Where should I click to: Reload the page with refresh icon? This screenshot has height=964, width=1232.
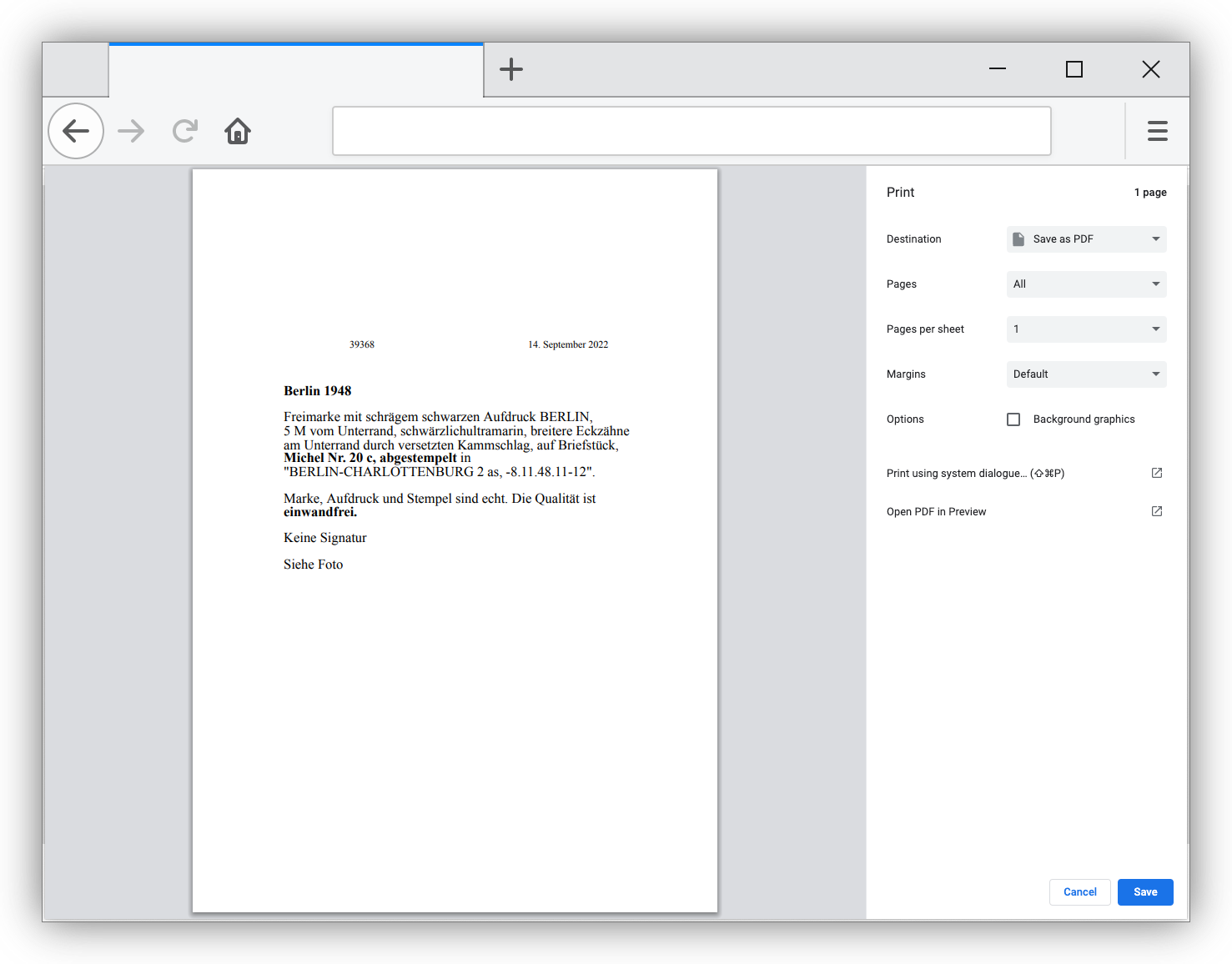185,131
